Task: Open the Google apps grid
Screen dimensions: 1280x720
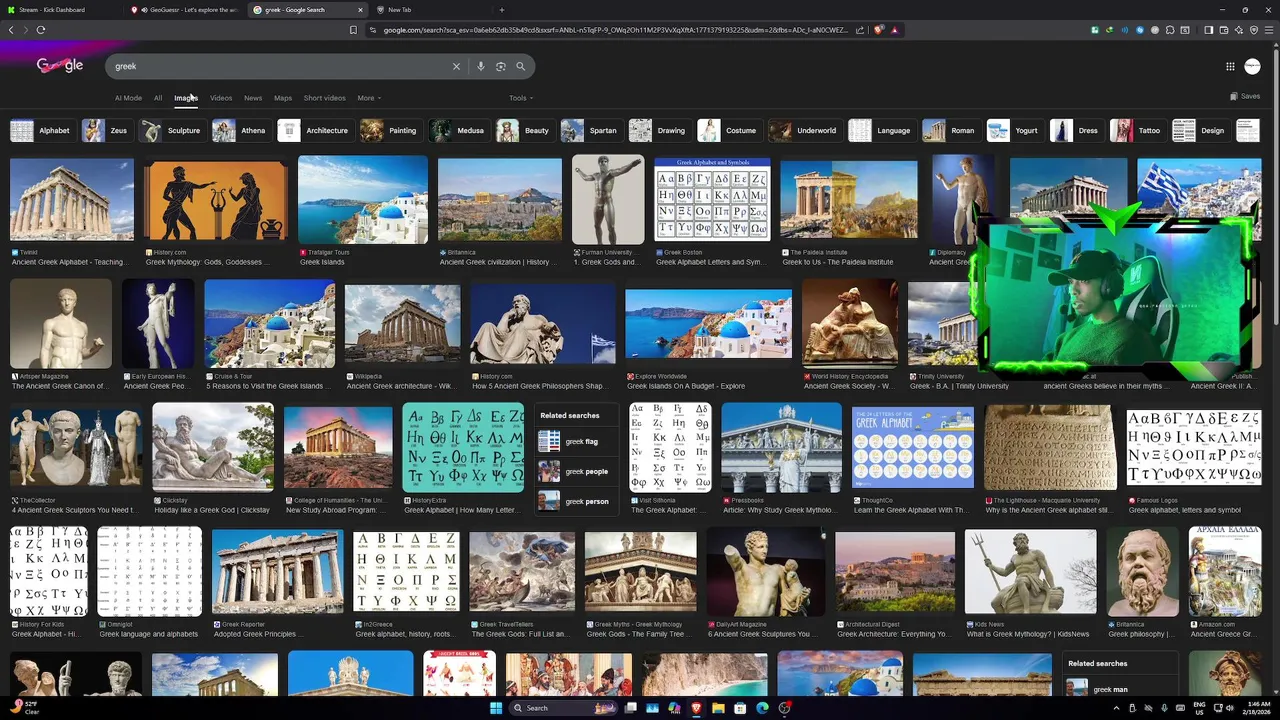Action: click(1230, 66)
